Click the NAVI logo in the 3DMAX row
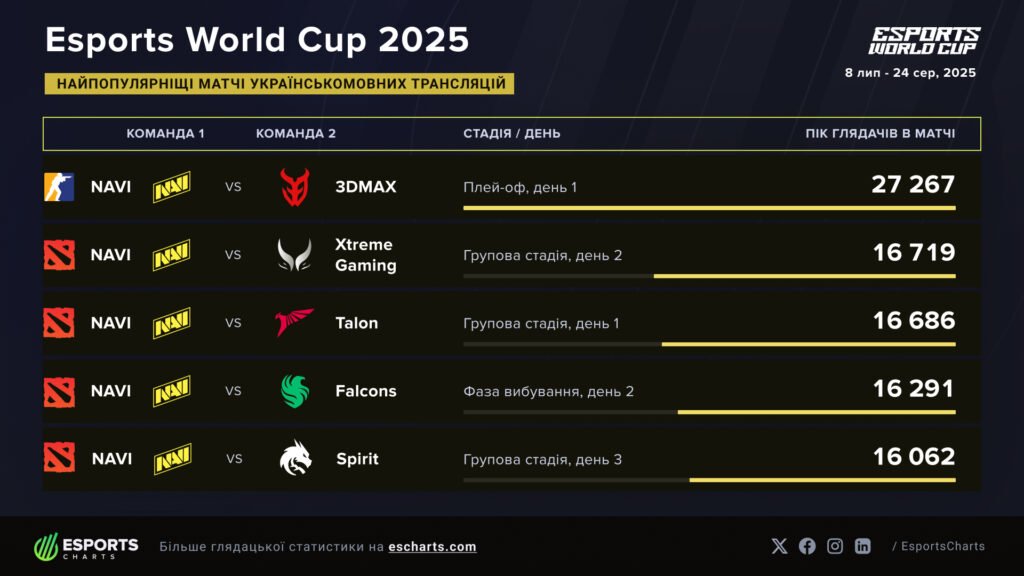Viewport: 1024px width, 576px height. pos(172,187)
